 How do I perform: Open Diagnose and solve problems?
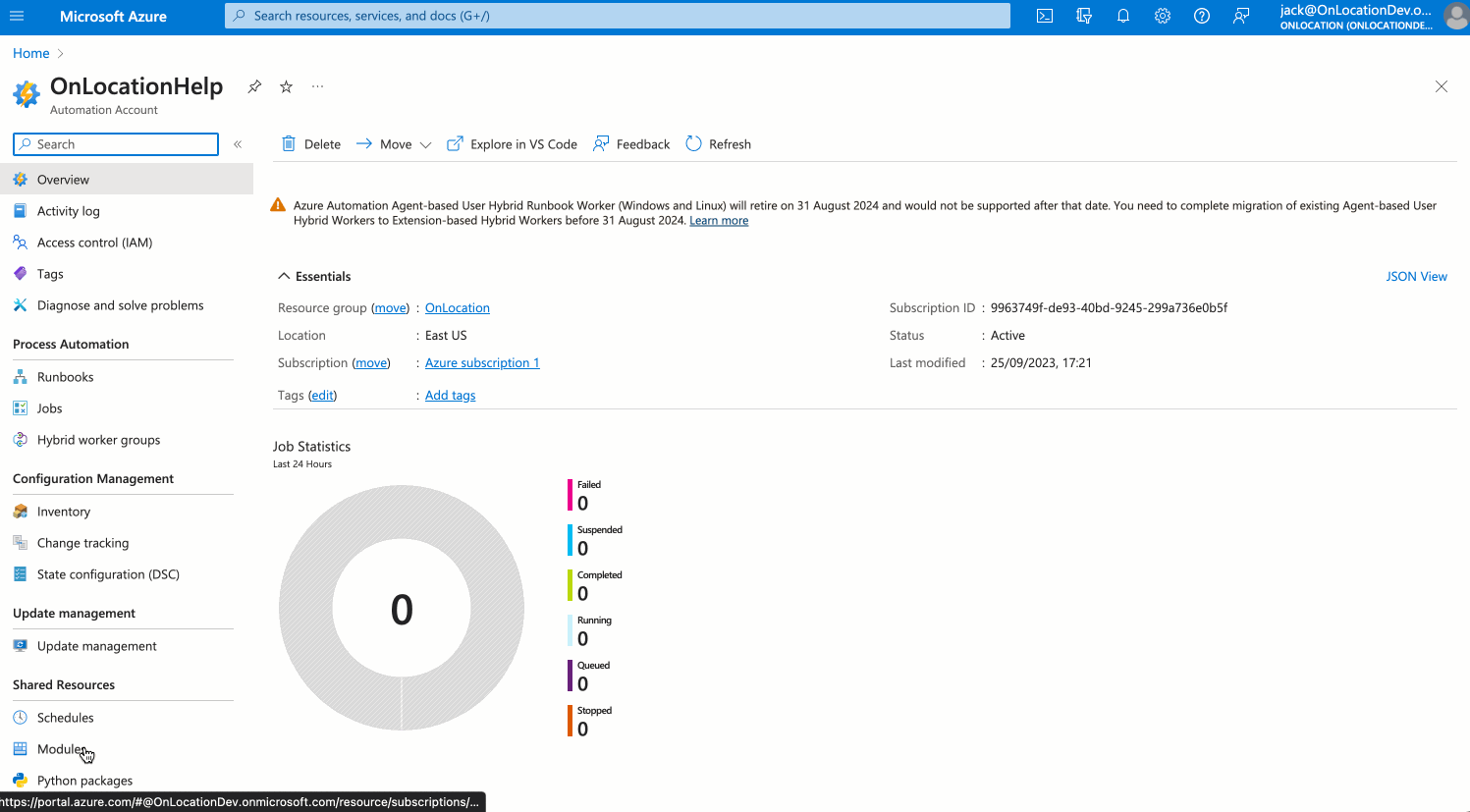127,305
